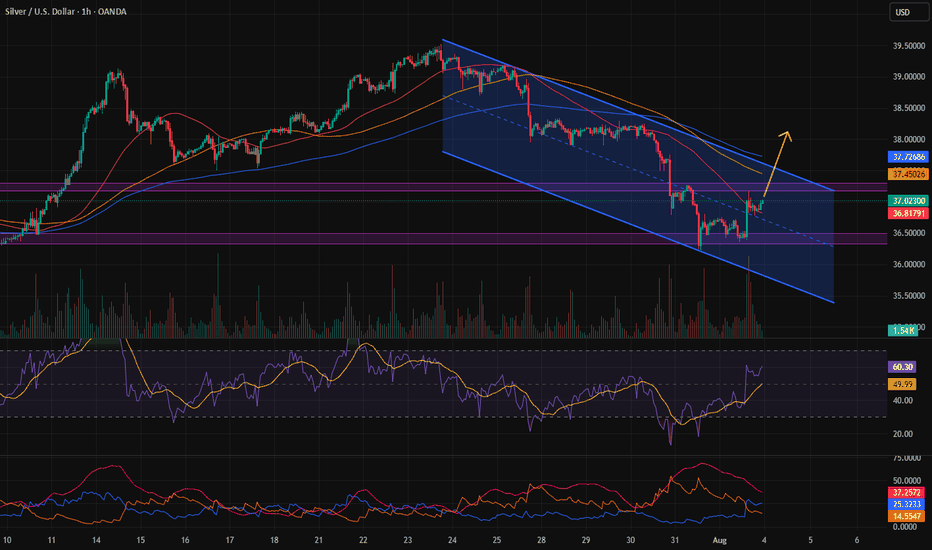Image resolution: width=932 pixels, height=550 pixels.
Task: Click the 39.50000 price axis level
Action: click(908, 46)
